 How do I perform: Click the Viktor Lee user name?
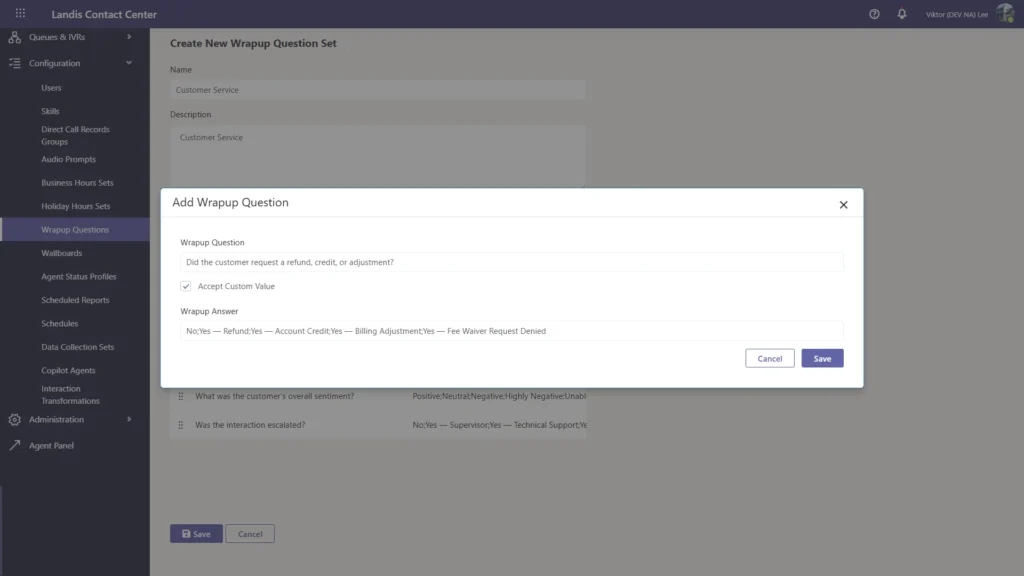coord(956,14)
